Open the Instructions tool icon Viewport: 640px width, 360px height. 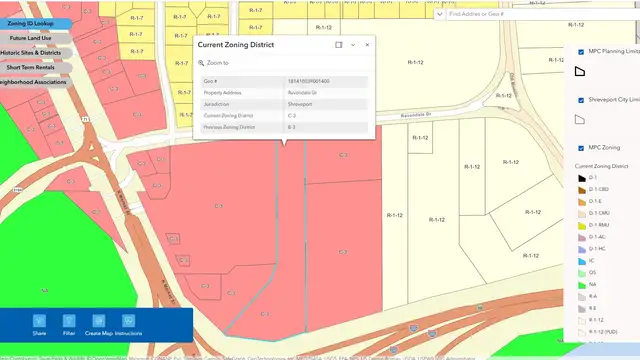coord(129,321)
